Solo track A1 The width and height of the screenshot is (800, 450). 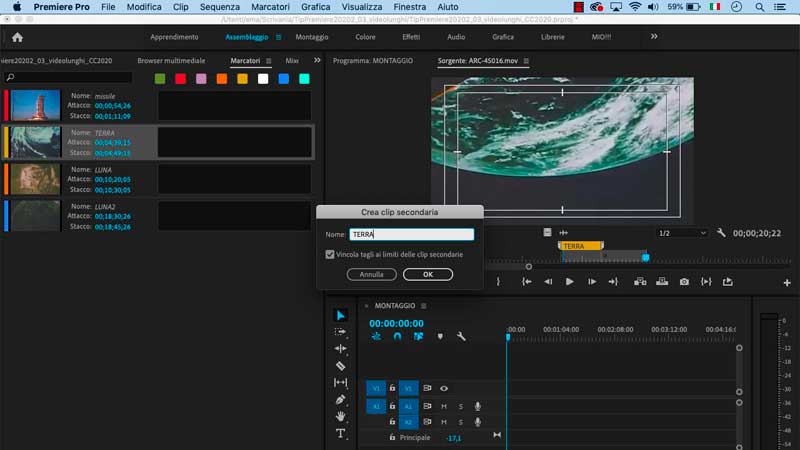coord(461,407)
